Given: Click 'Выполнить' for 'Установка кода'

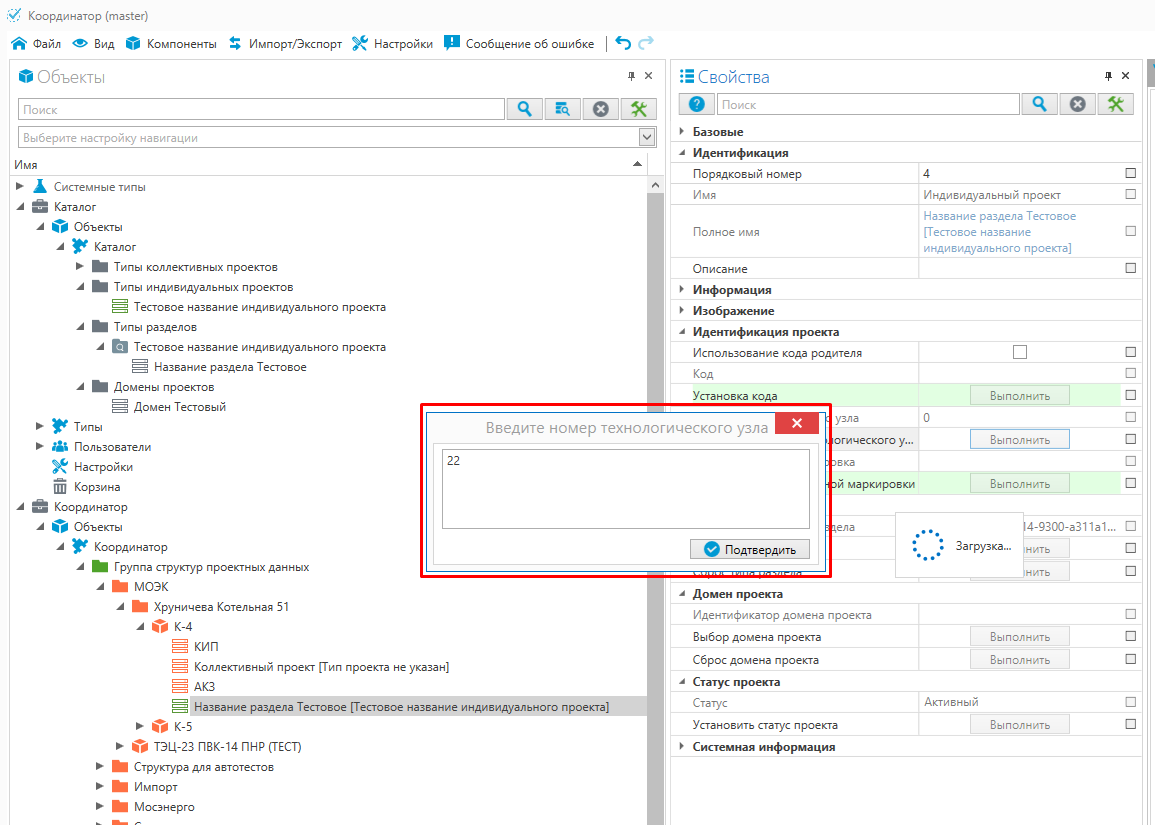Looking at the screenshot, I should [1019, 395].
